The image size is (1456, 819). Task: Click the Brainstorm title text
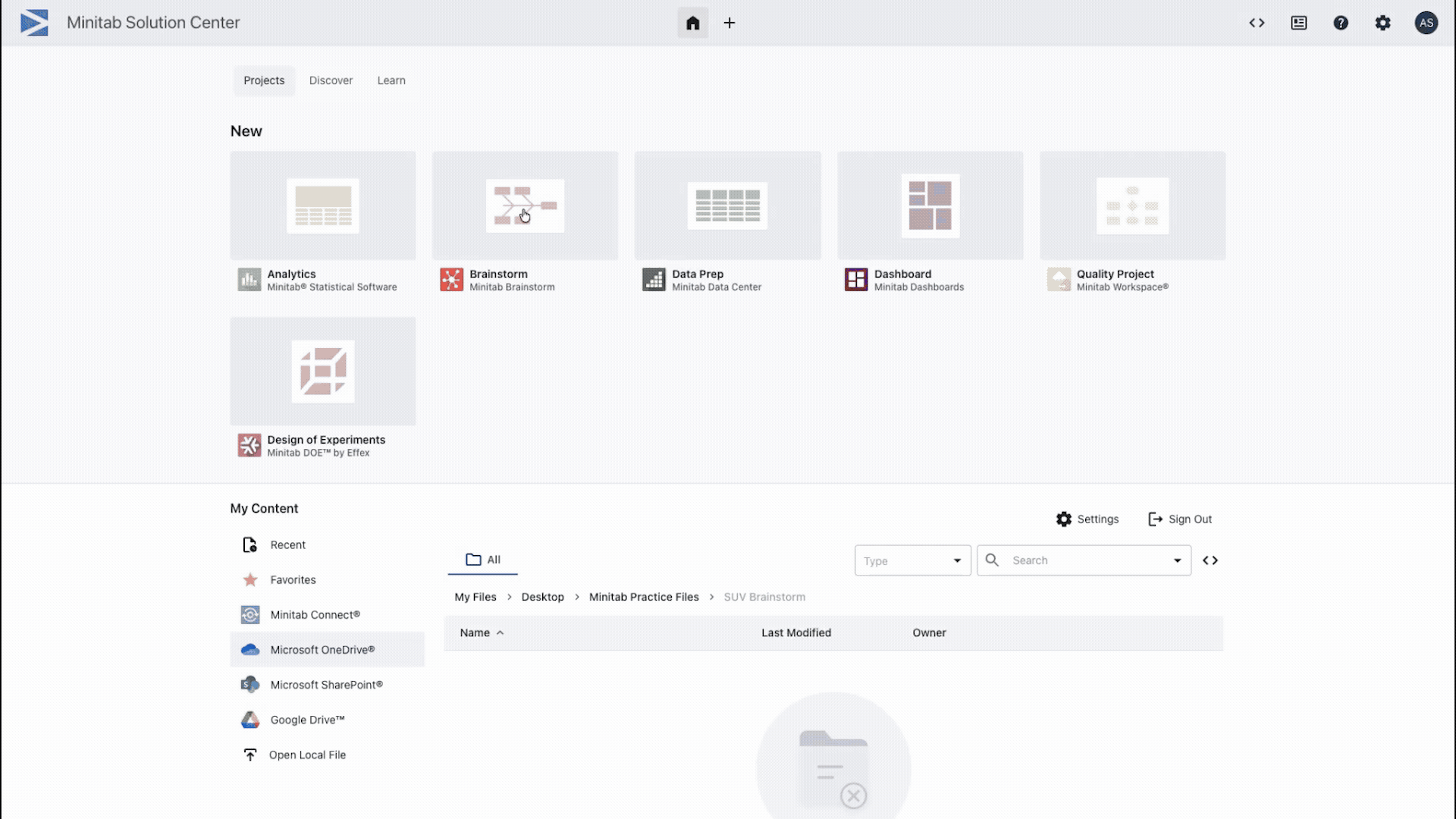coord(498,274)
